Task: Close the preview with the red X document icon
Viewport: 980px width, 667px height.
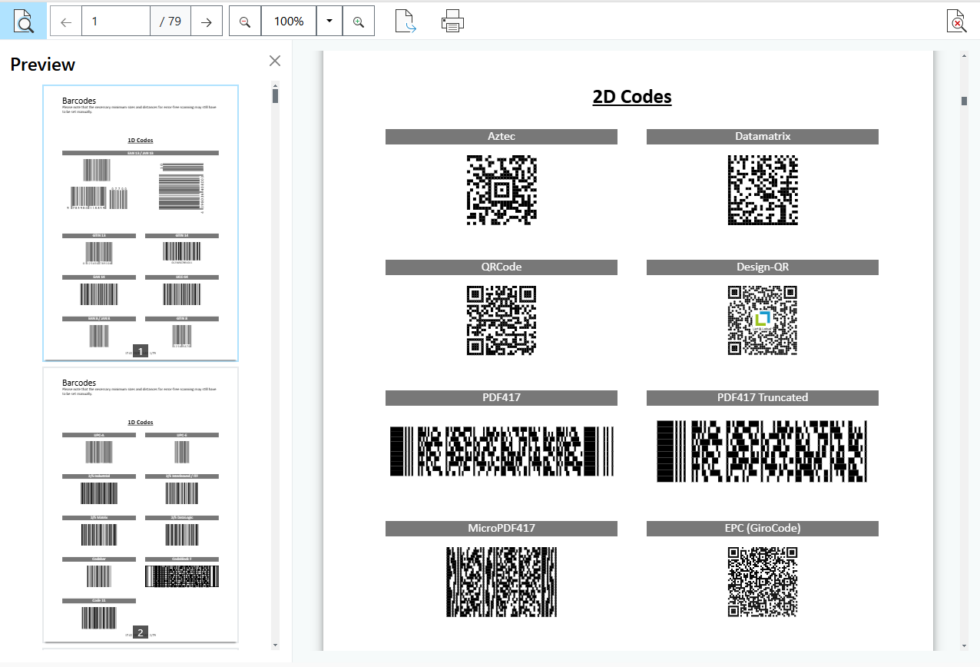Action: [956, 21]
